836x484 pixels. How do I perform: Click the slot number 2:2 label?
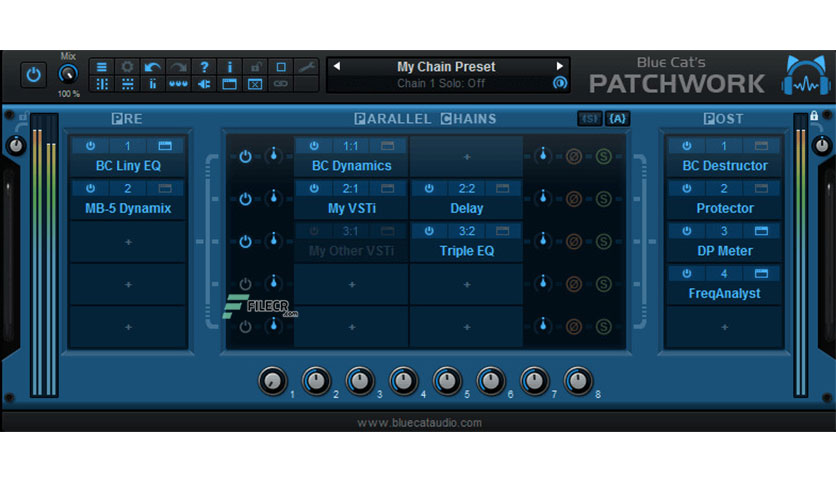point(467,188)
